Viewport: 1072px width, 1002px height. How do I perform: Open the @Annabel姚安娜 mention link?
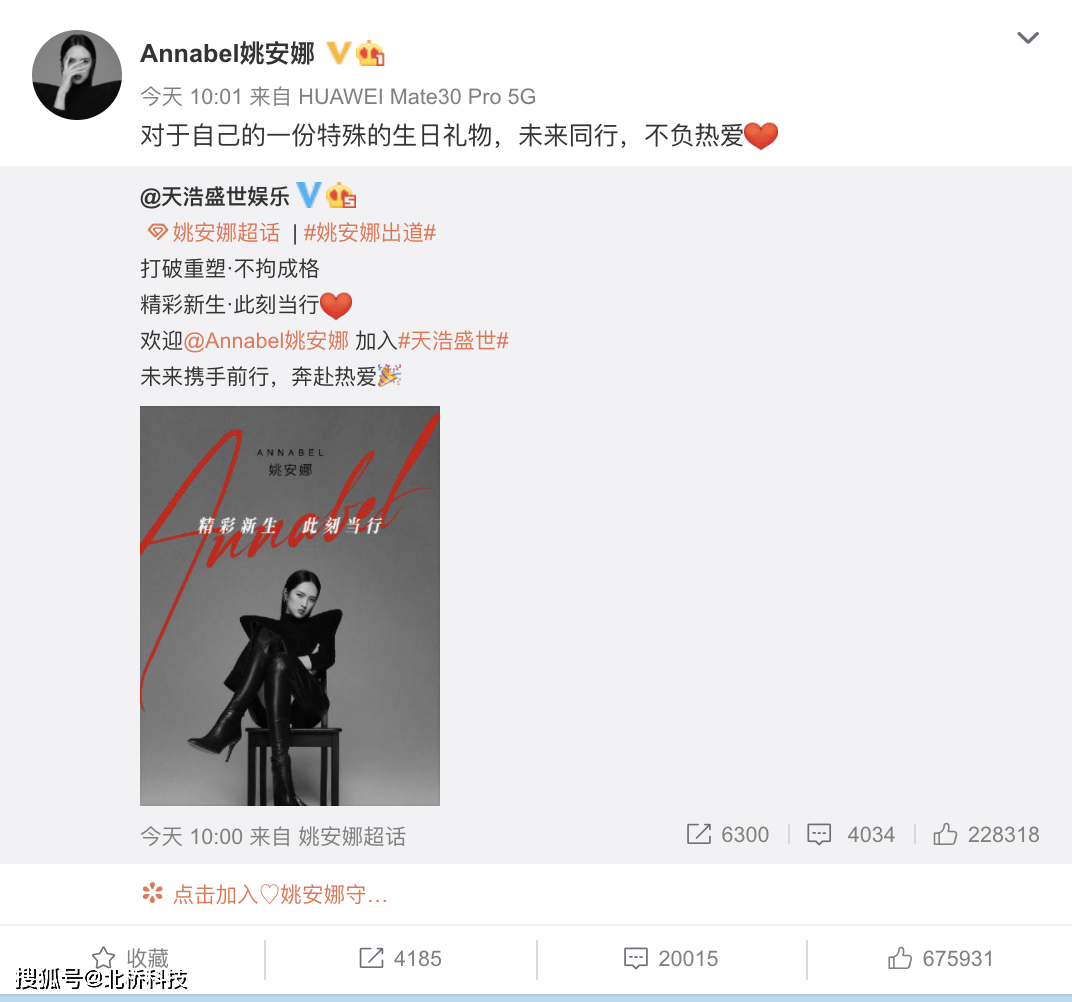(x=267, y=340)
